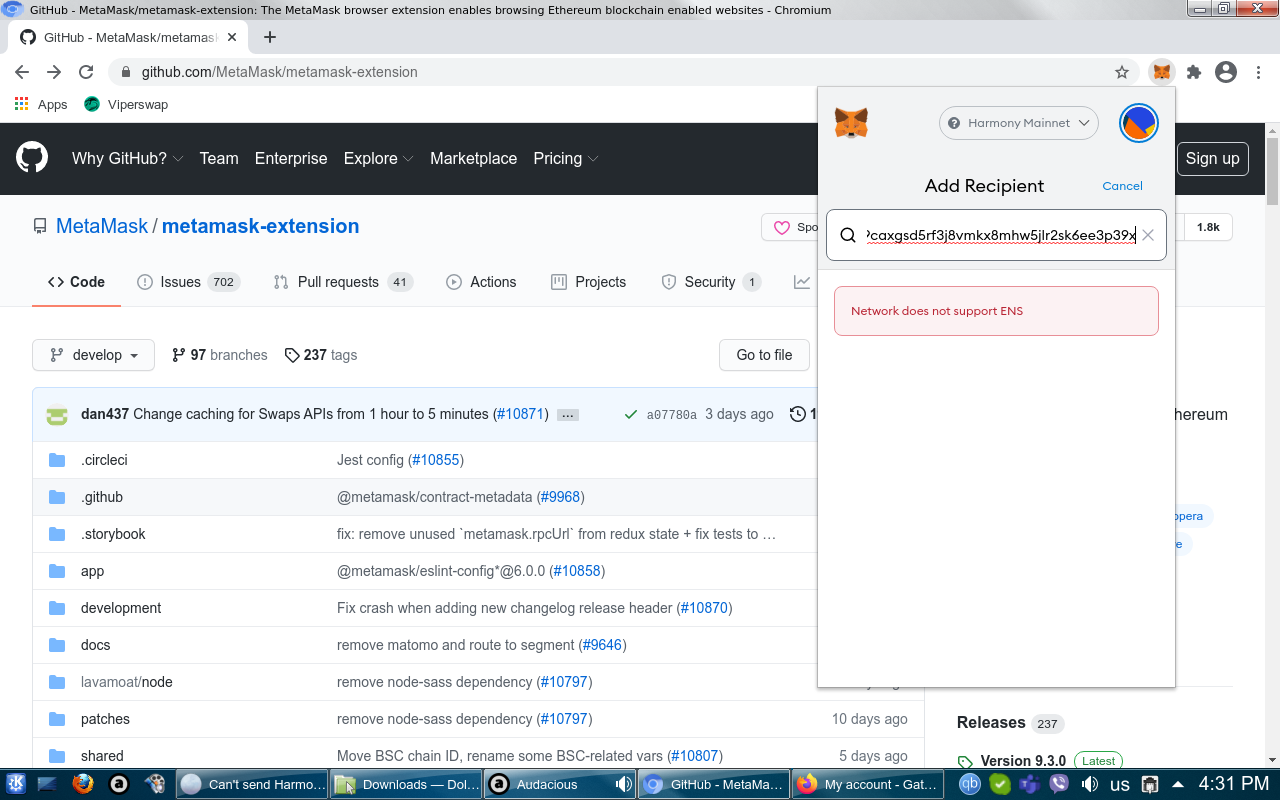1280x800 pixels.
Task: Cancel the Add Recipient dialog
Action: point(1122,186)
